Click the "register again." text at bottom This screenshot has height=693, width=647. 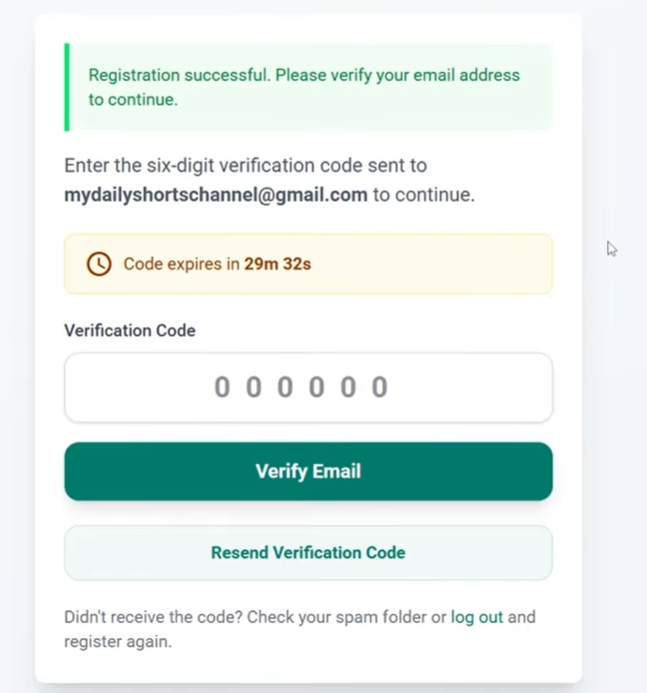(x=117, y=641)
